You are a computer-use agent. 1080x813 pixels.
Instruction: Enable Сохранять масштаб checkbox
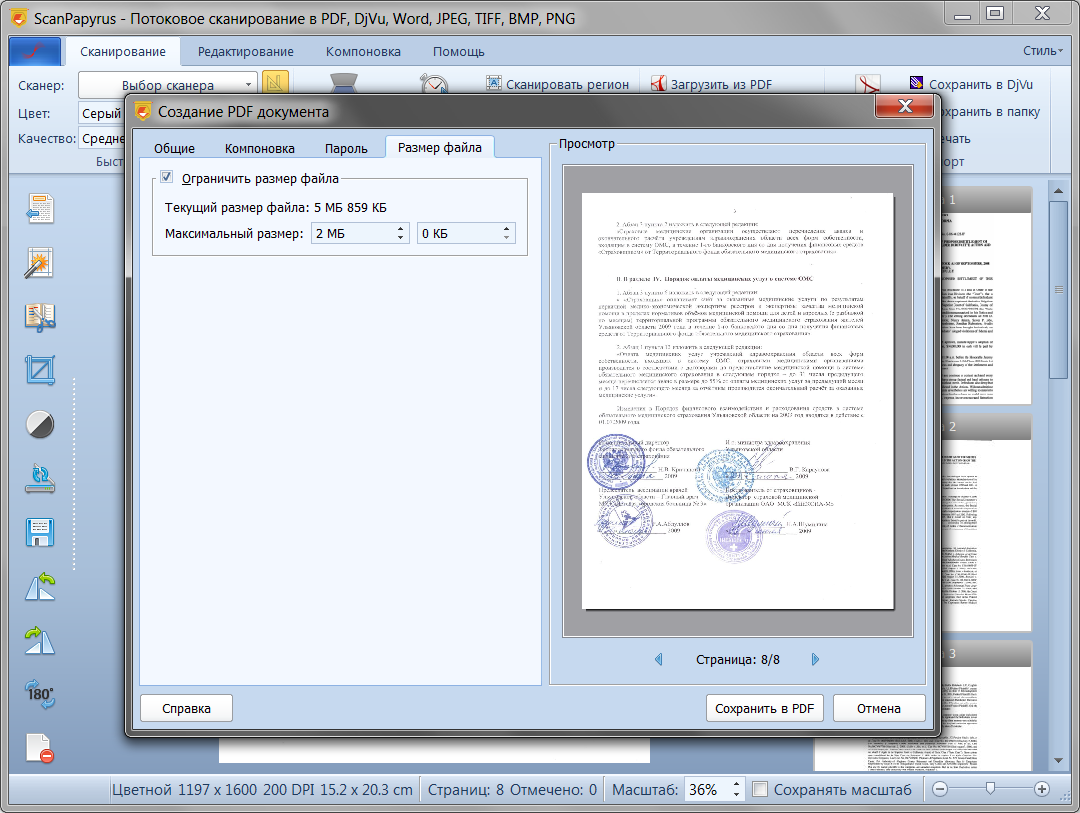point(760,790)
